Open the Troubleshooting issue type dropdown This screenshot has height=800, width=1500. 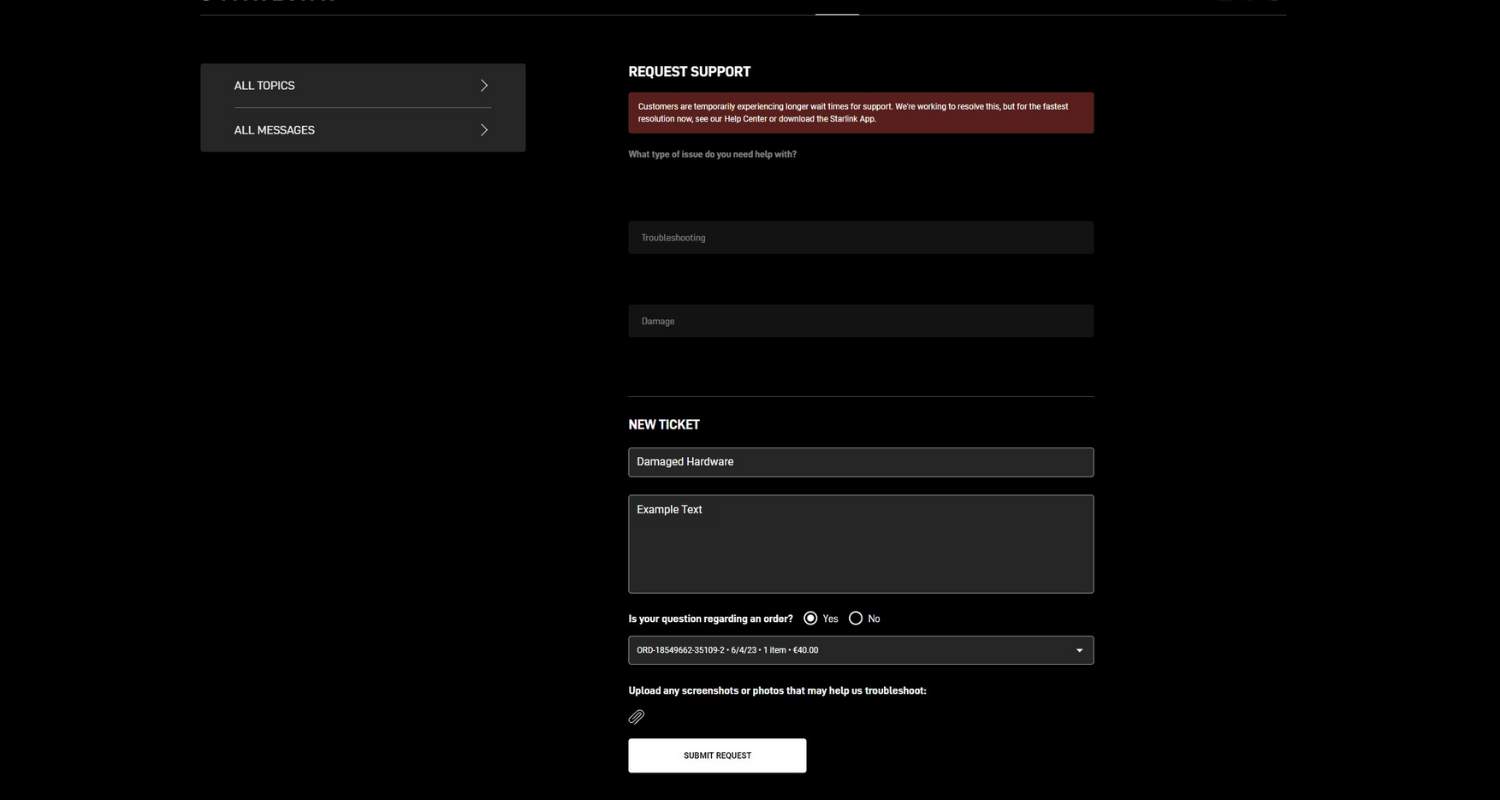coord(860,238)
